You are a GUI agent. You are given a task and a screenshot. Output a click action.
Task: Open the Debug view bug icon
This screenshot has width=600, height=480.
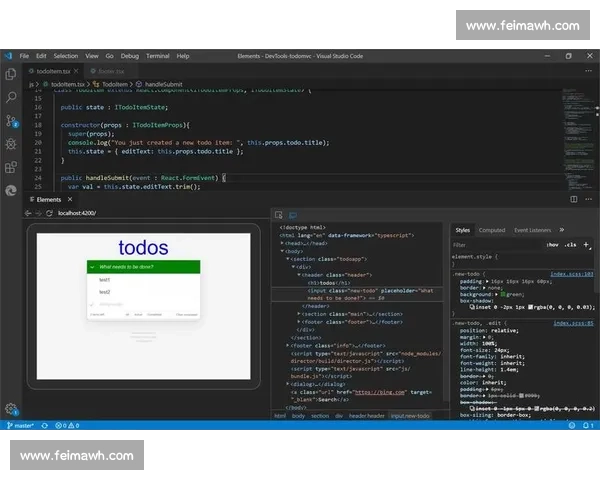pyautogui.click(x=11, y=144)
